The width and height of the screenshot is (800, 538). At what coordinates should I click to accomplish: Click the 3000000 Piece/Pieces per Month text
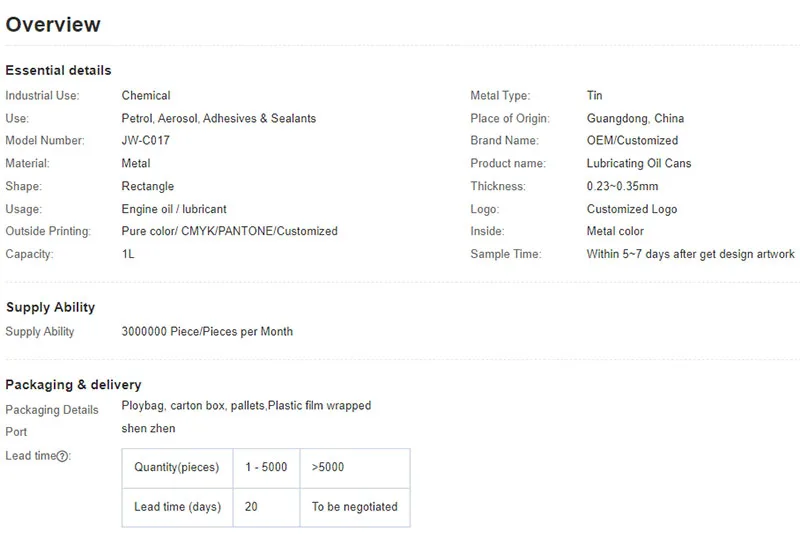click(207, 331)
